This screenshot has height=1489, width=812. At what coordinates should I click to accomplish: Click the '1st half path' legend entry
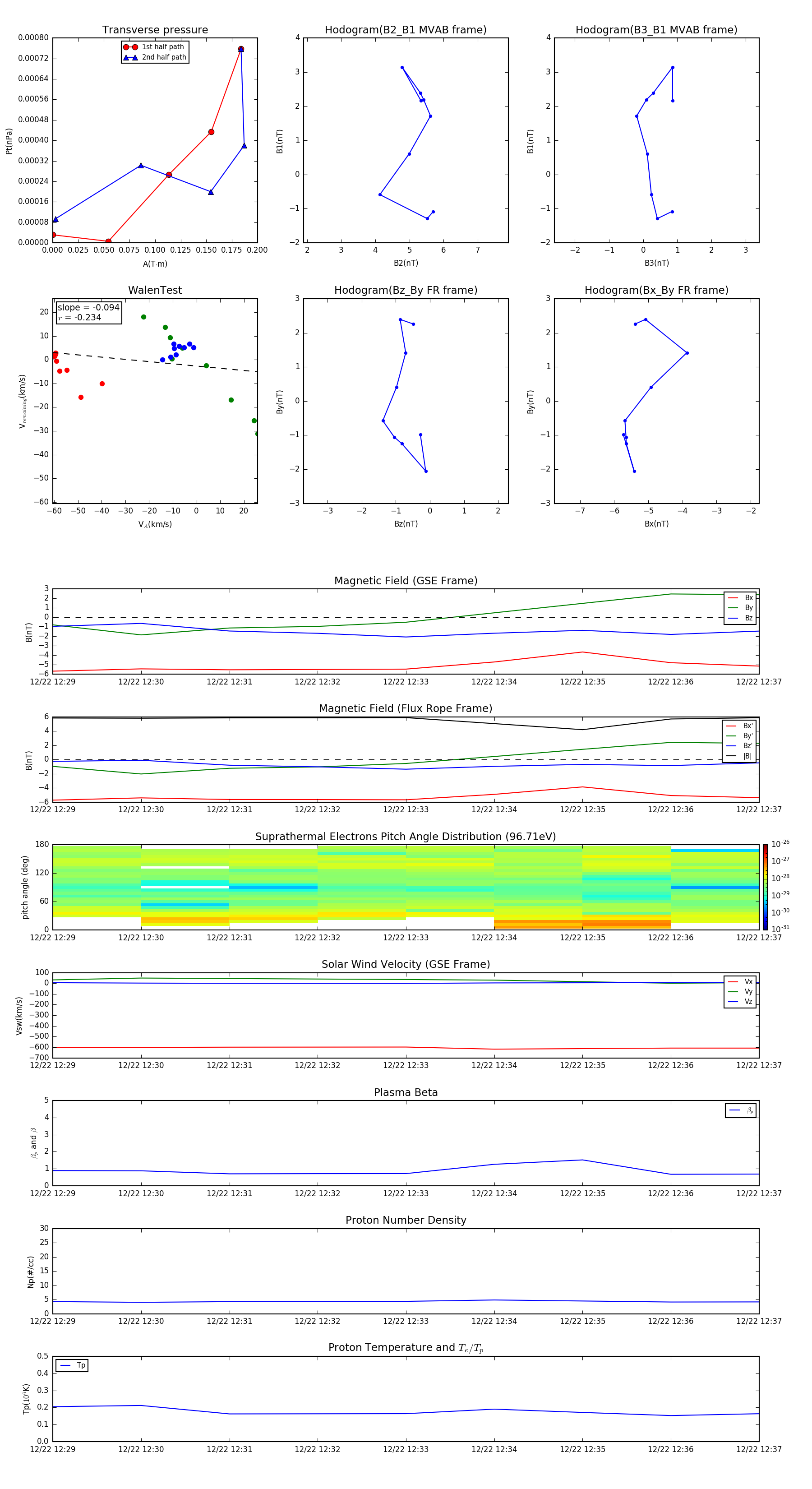154,47
